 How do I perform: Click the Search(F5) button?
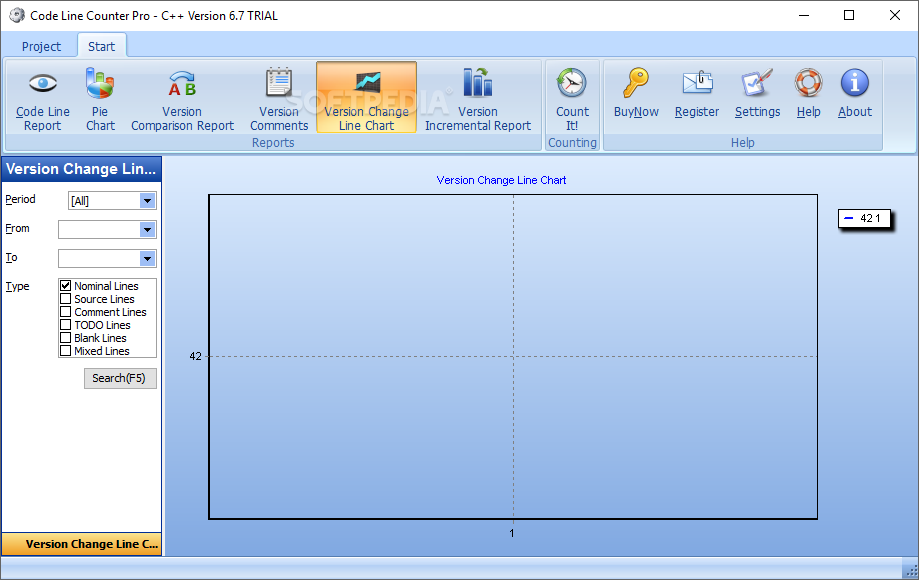[120, 378]
